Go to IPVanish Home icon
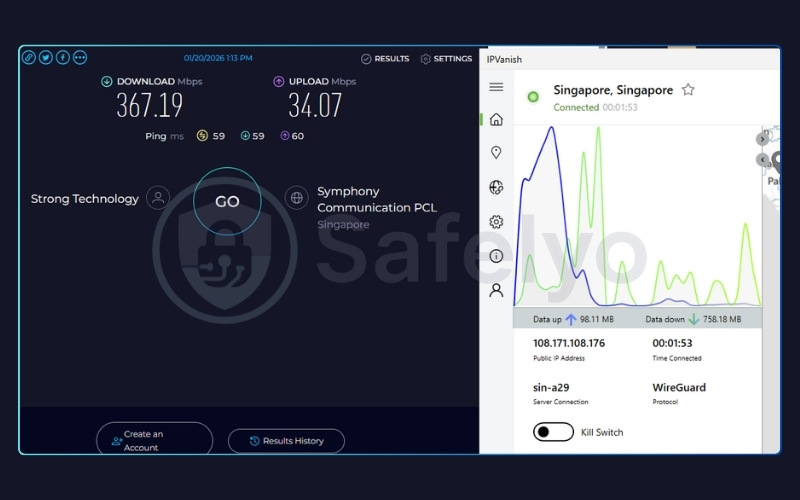 [x=496, y=119]
